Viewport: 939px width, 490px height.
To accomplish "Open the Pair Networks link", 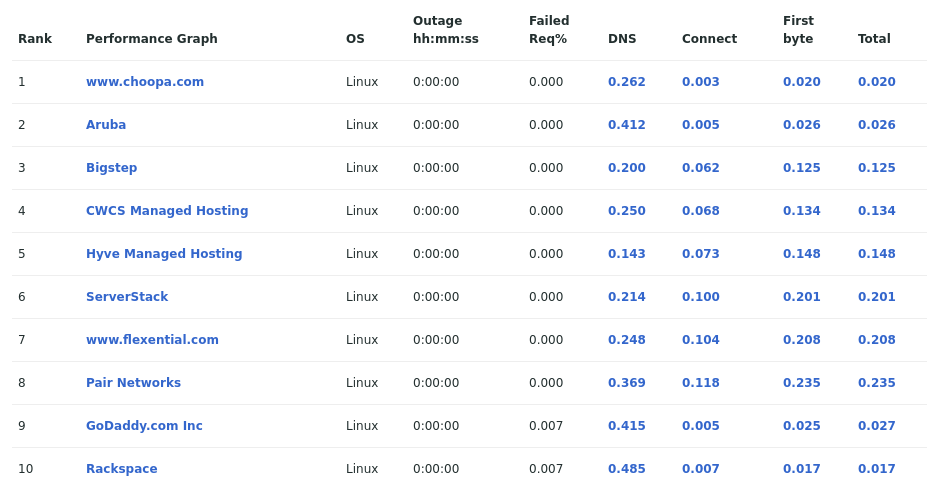I will point(134,383).
